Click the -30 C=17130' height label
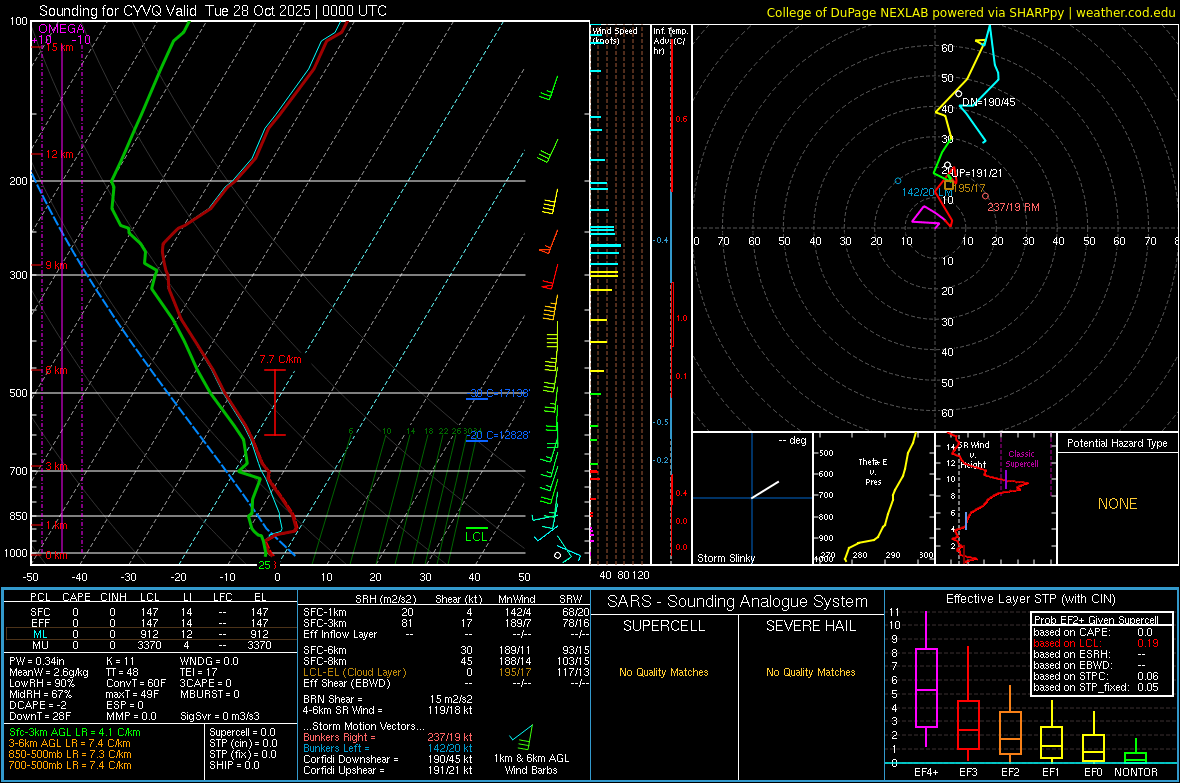 click(500, 393)
